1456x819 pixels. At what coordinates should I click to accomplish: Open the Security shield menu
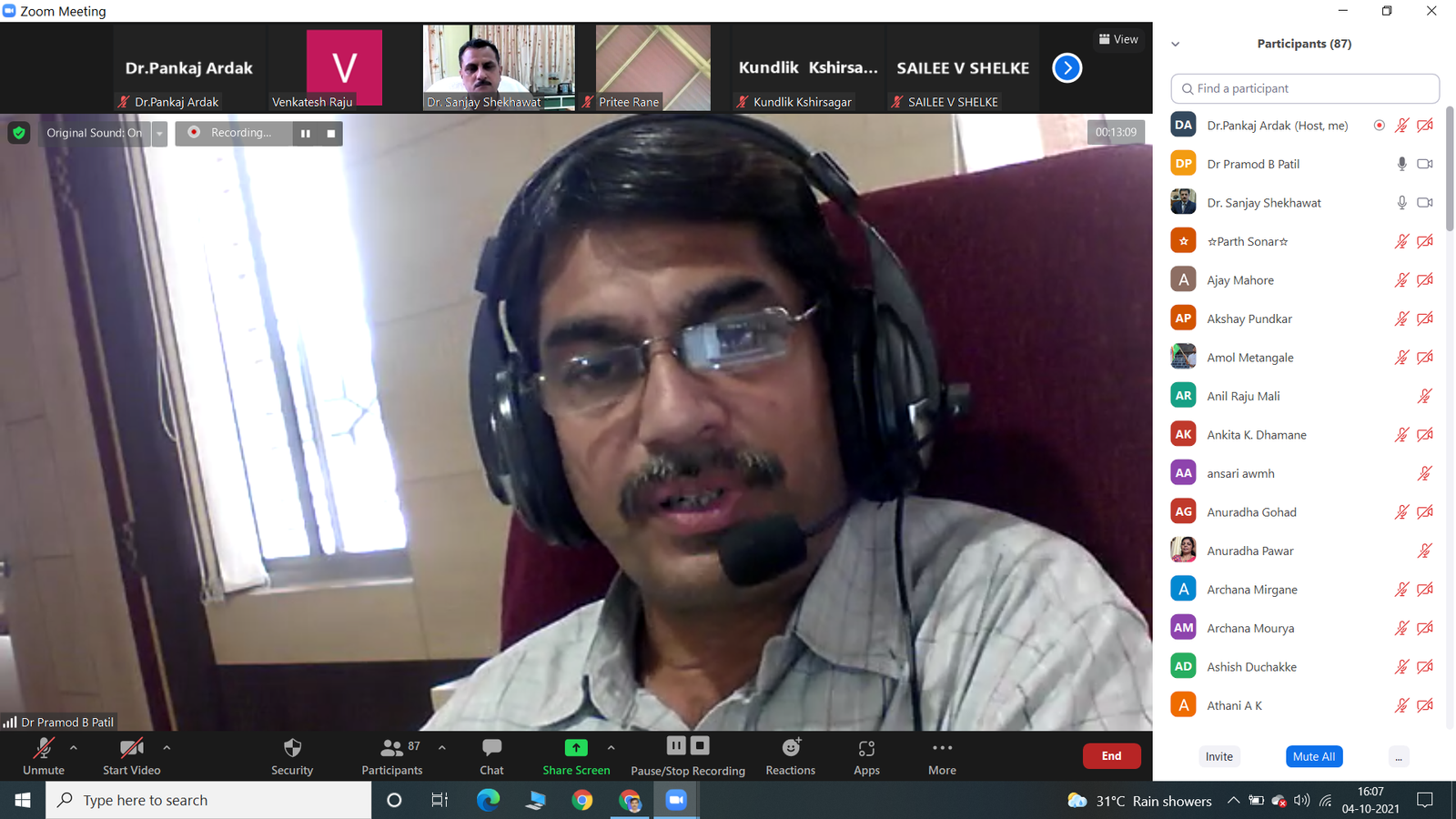[x=292, y=756]
